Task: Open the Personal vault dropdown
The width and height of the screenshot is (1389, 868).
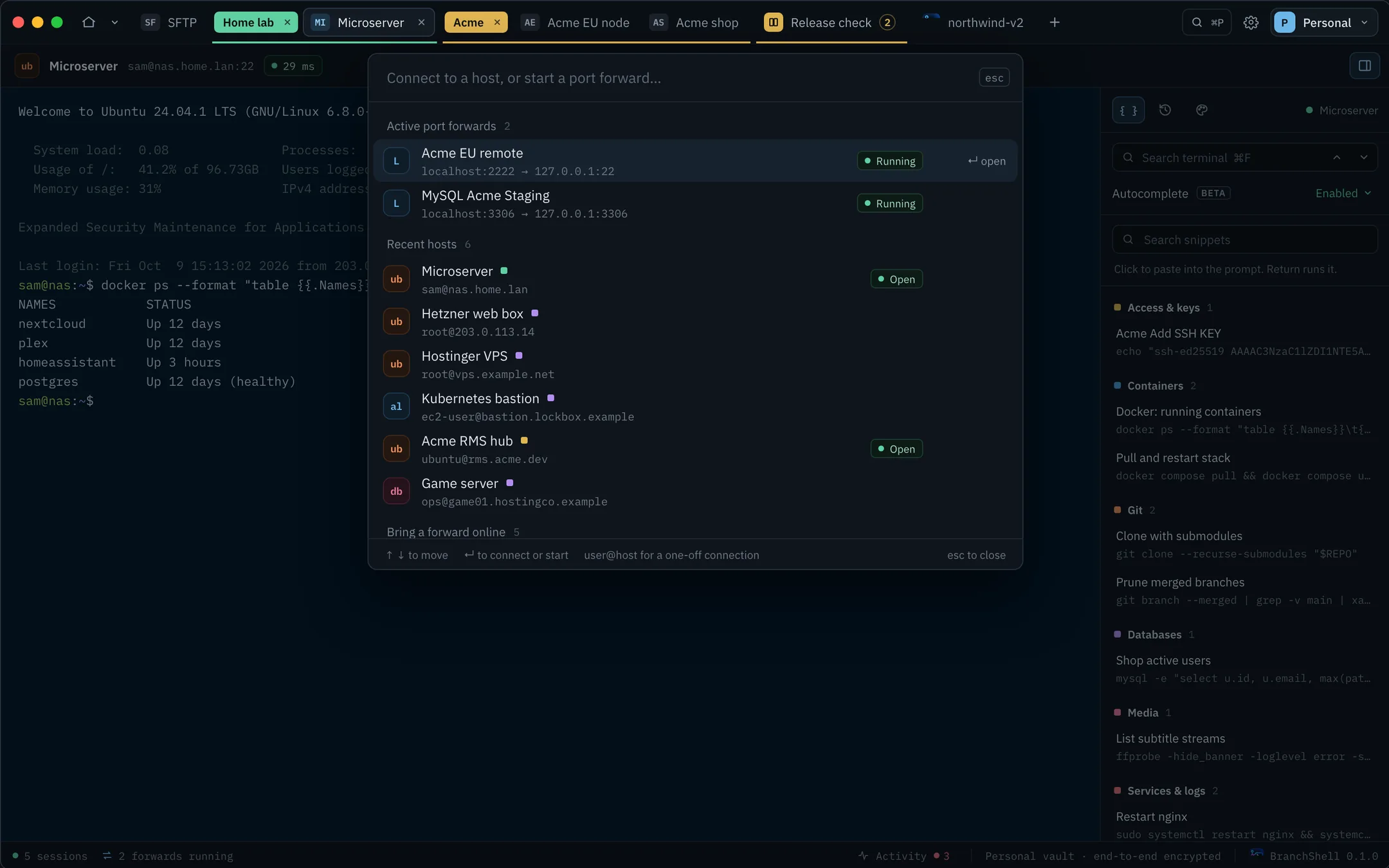Action: click(1324, 23)
